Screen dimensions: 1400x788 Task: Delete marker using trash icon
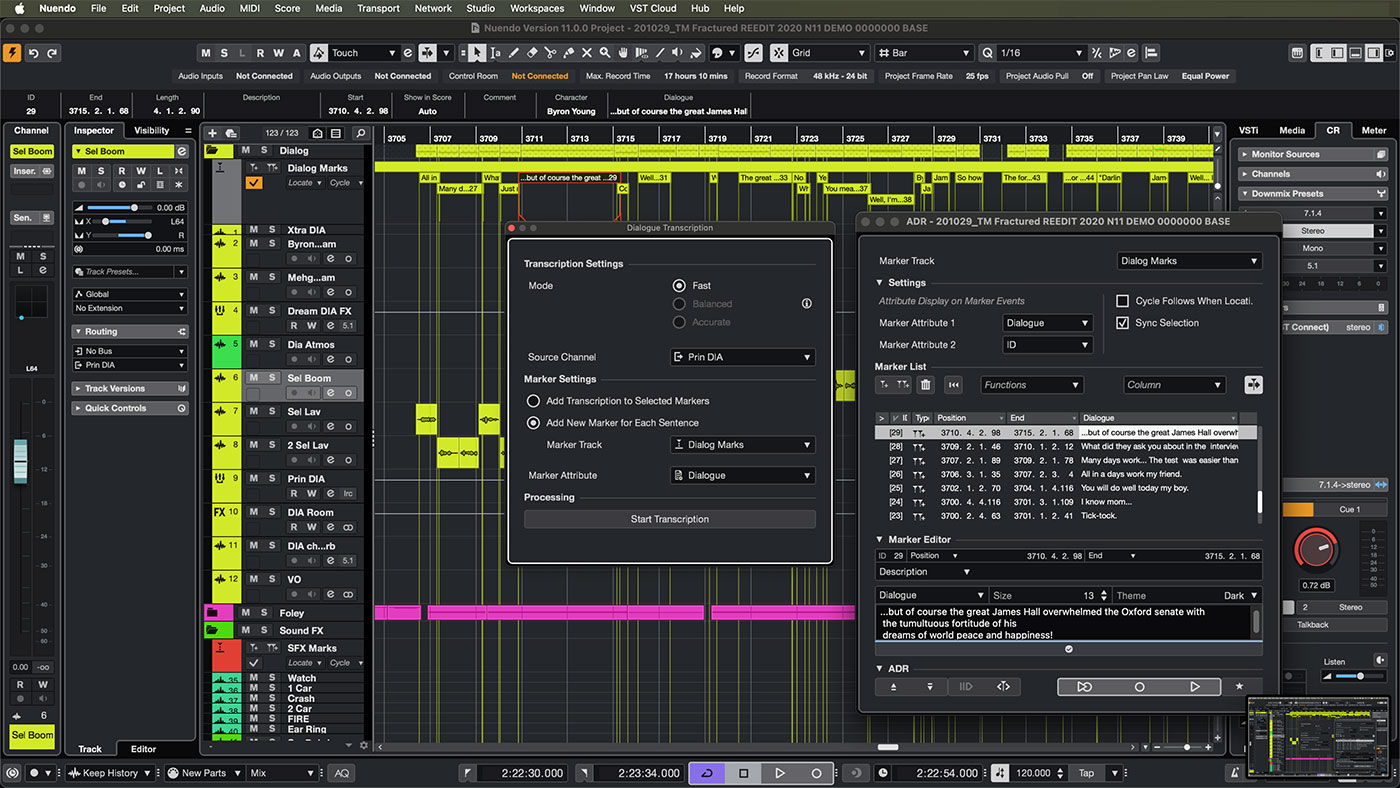tap(925, 385)
